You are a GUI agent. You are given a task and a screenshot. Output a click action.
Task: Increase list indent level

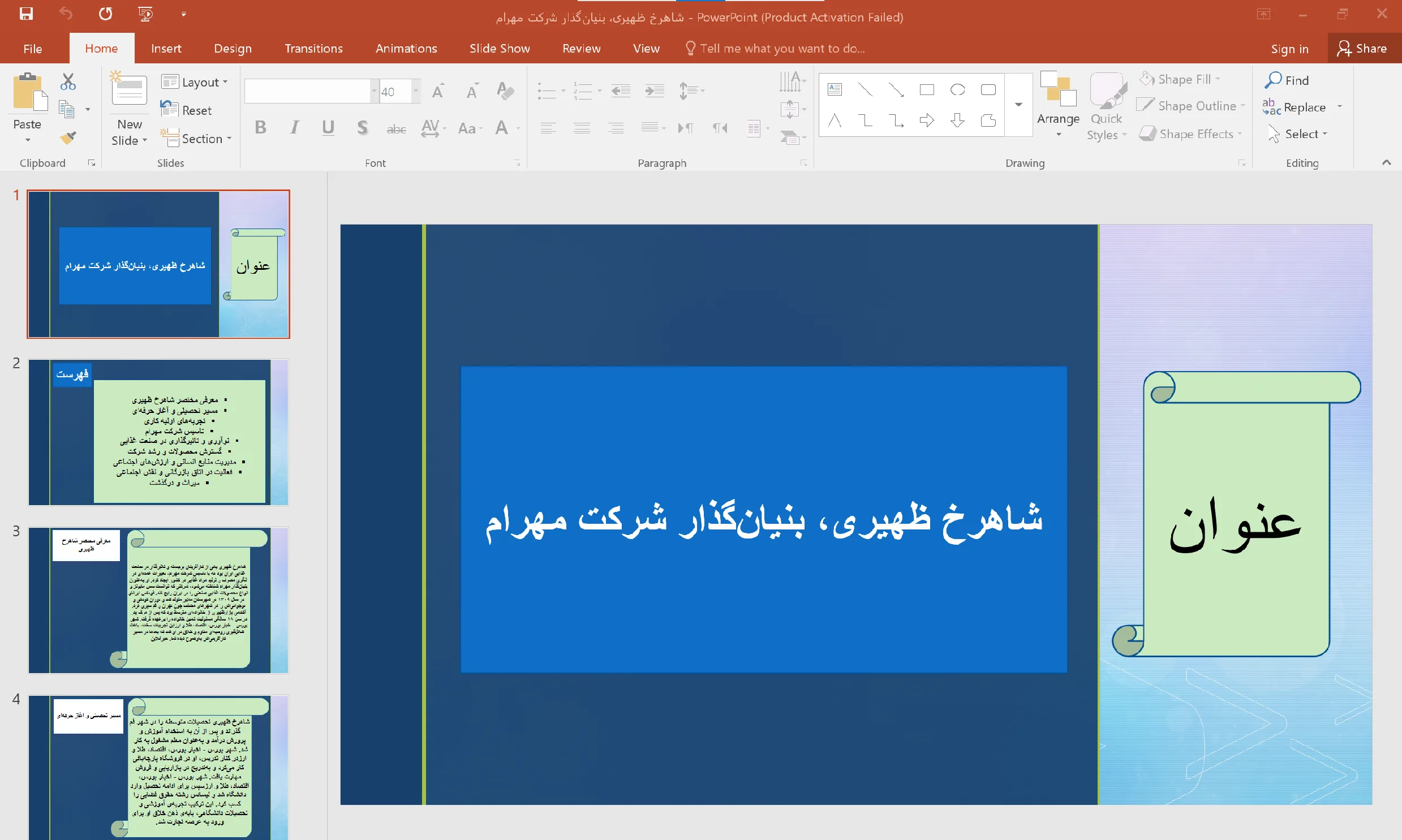pyautogui.click(x=655, y=91)
